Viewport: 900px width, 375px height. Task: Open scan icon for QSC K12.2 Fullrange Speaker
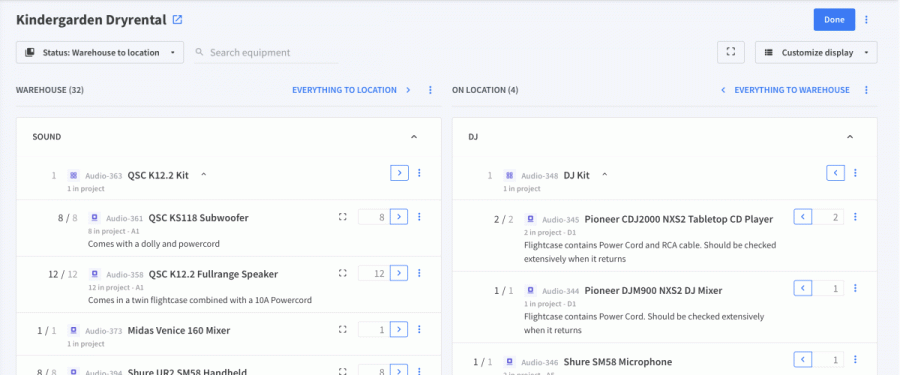tap(343, 273)
